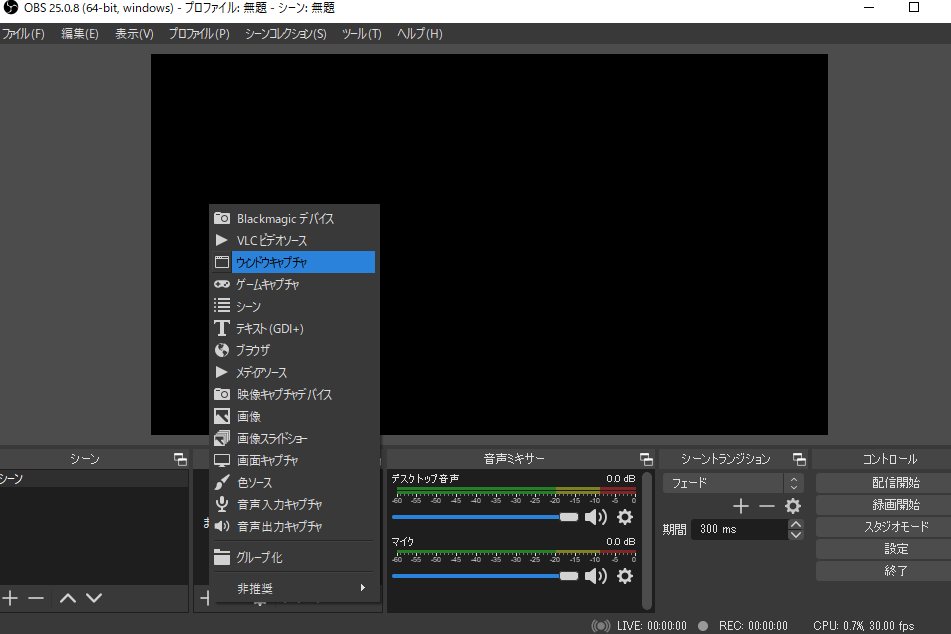This screenshot has height=634, width=951.
Task: Open the 表示(V) menu
Action: coord(134,34)
